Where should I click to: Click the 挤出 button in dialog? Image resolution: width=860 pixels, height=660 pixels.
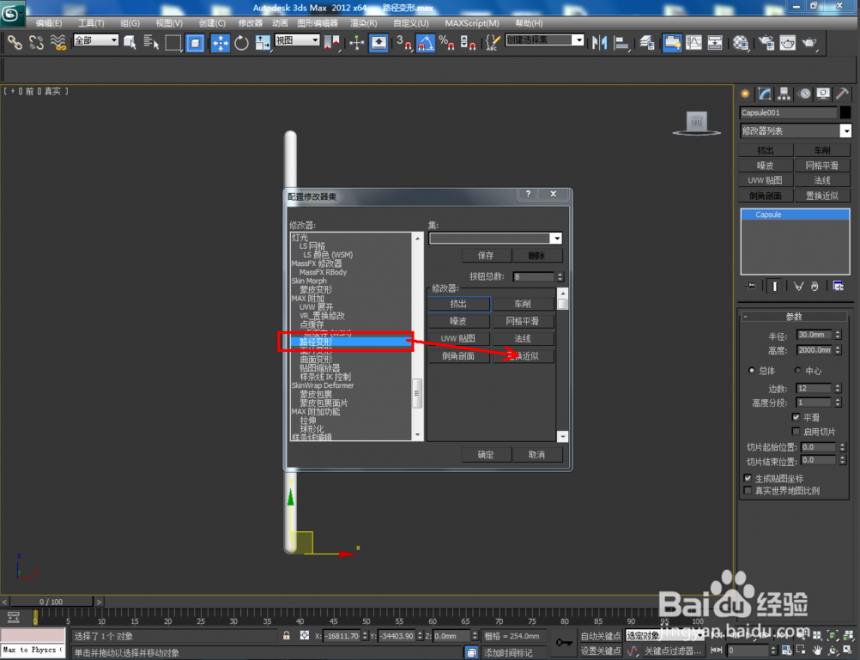coord(459,303)
